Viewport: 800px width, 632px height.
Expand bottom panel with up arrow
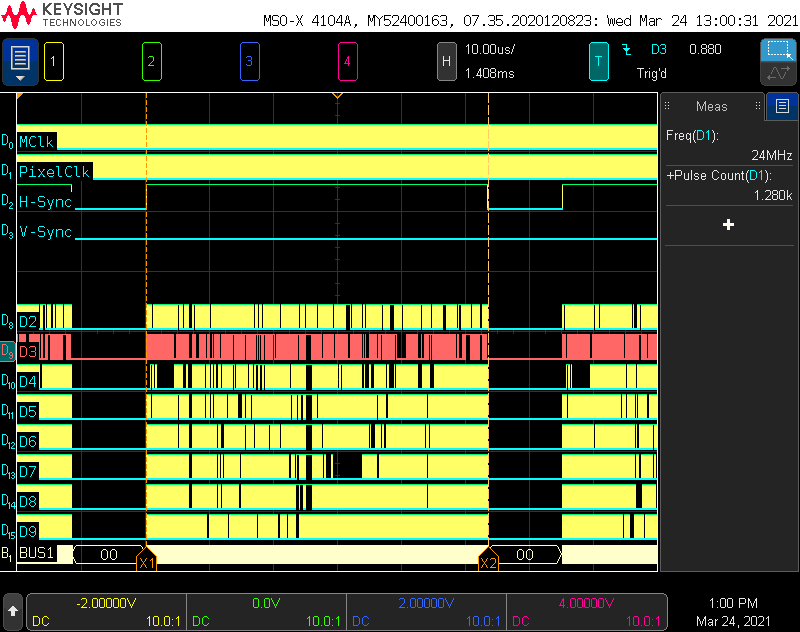point(13,611)
